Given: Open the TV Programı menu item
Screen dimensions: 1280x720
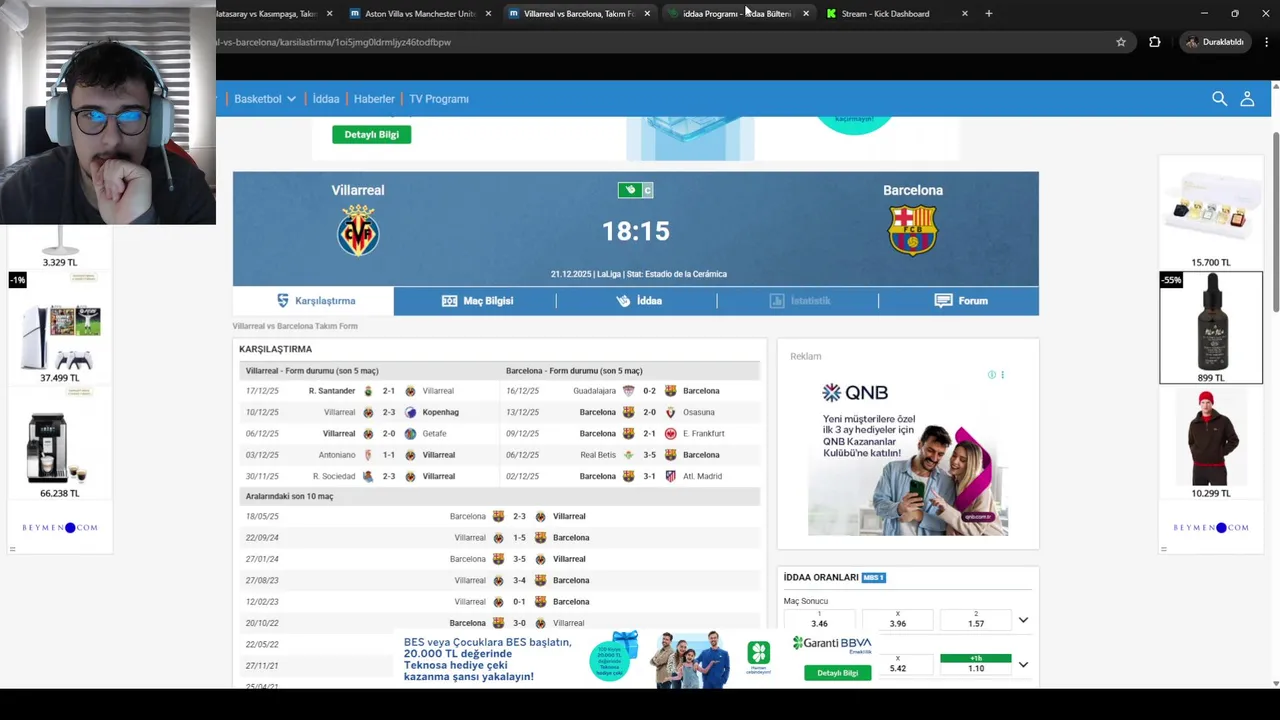Looking at the screenshot, I should (439, 99).
